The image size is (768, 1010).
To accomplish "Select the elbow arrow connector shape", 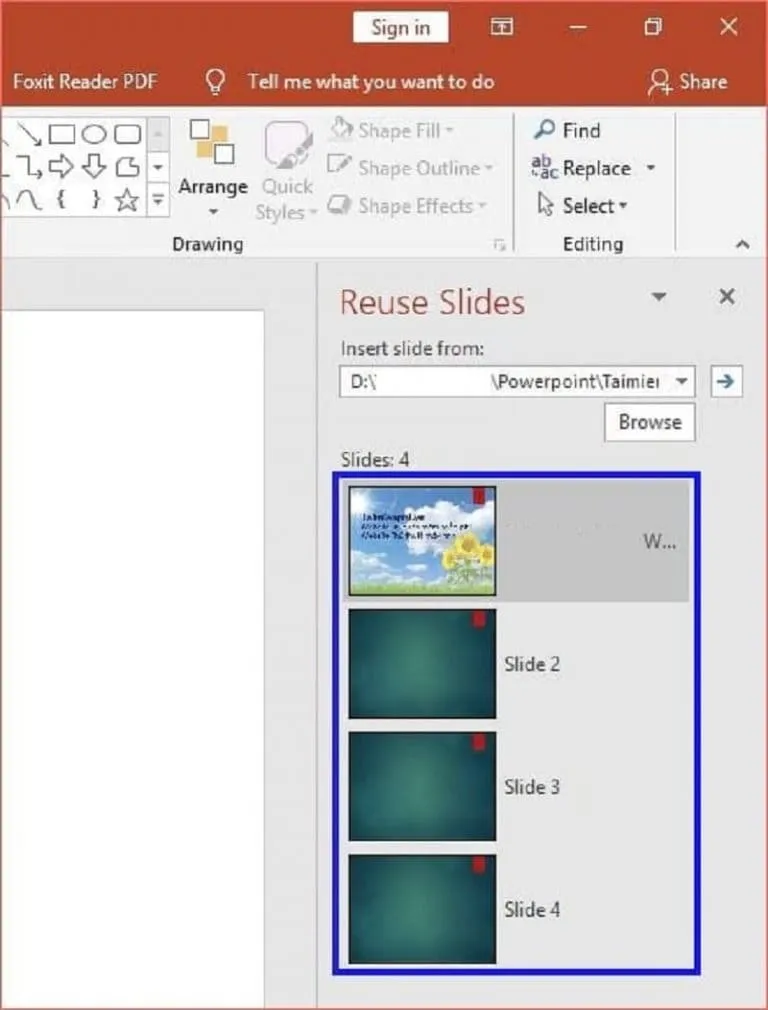I will (x=30, y=167).
